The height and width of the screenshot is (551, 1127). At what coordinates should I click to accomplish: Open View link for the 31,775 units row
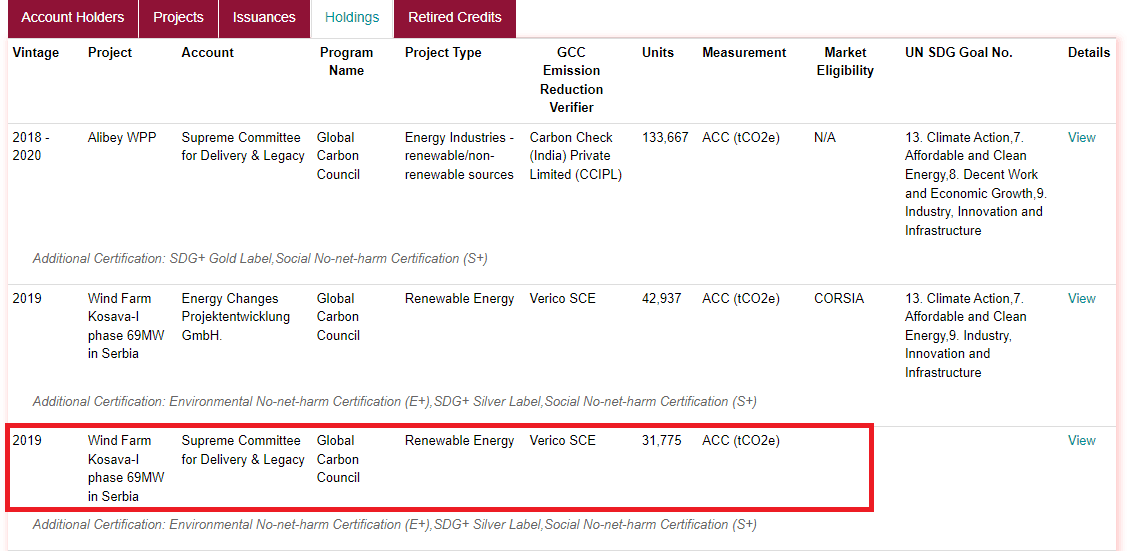1081,441
